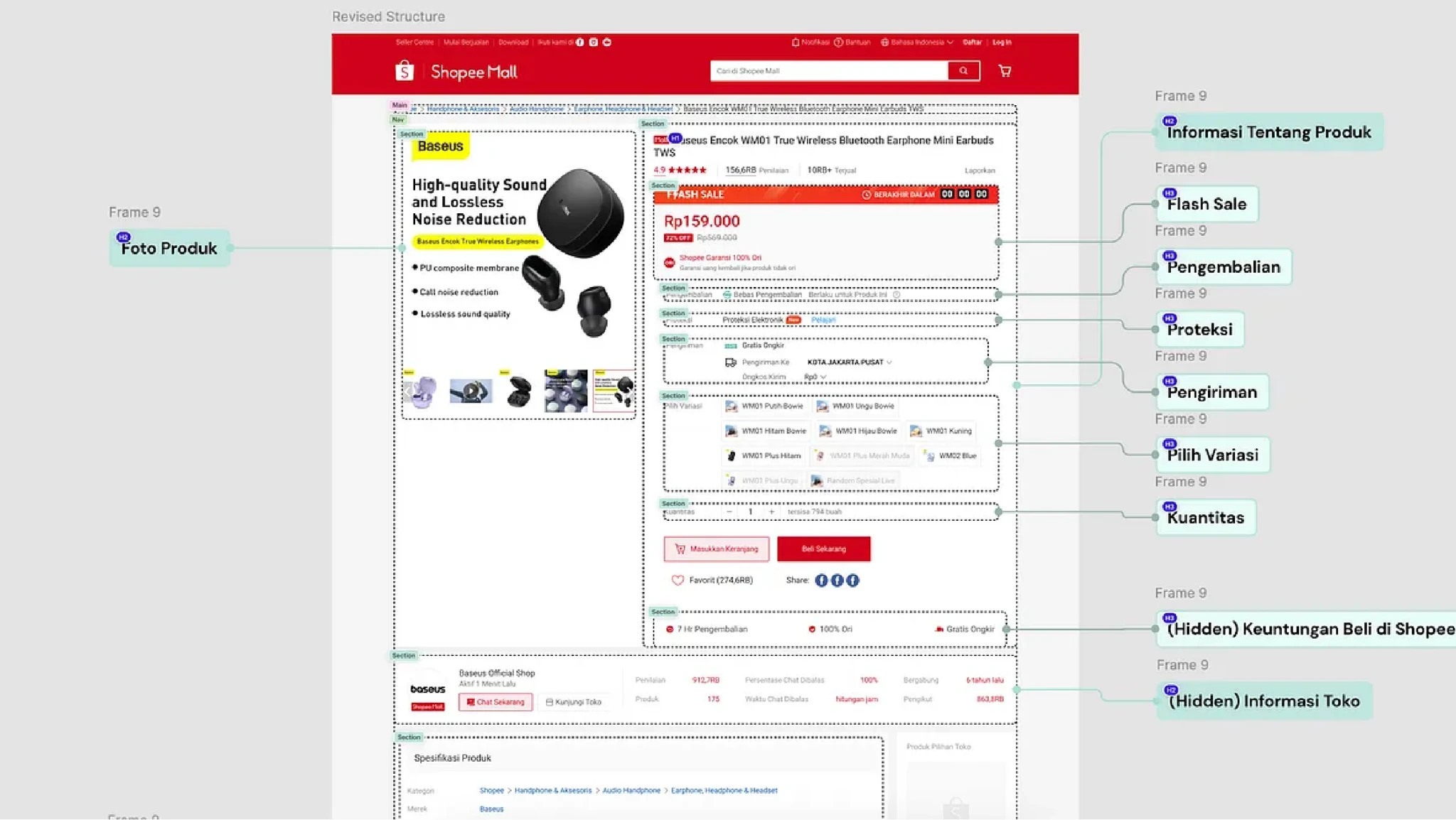Image resolution: width=1456 pixels, height=820 pixels.
Task: Play the video thumbnail
Action: (x=471, y=391)
